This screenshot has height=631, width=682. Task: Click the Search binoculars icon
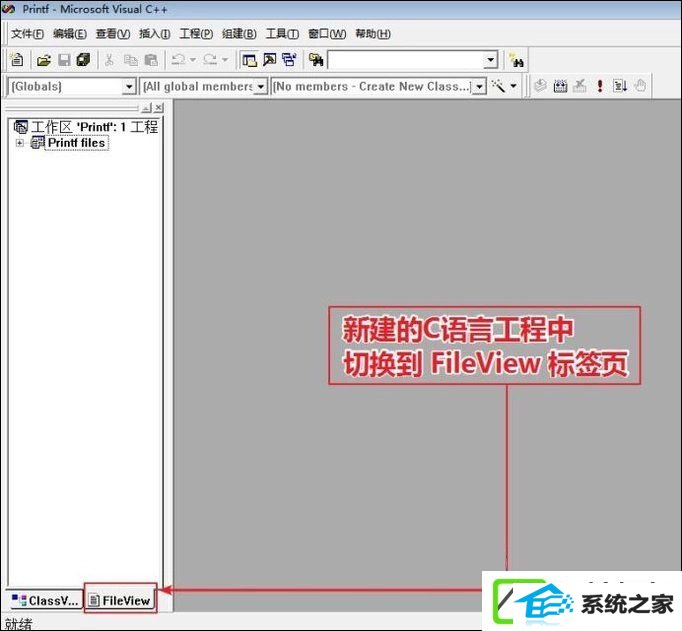pyautogui.click(x=517, y=61)
